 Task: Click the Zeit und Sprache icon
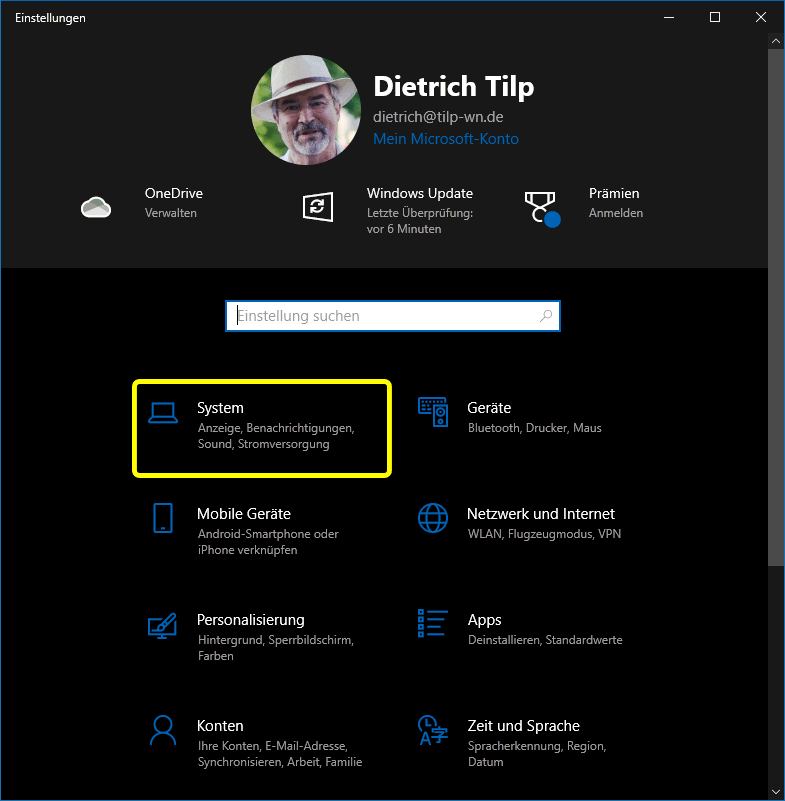[433, 731]
